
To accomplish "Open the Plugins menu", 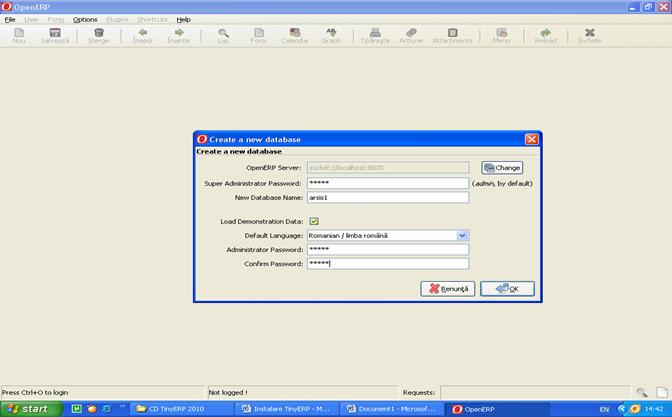I will (x=117, y=20).
